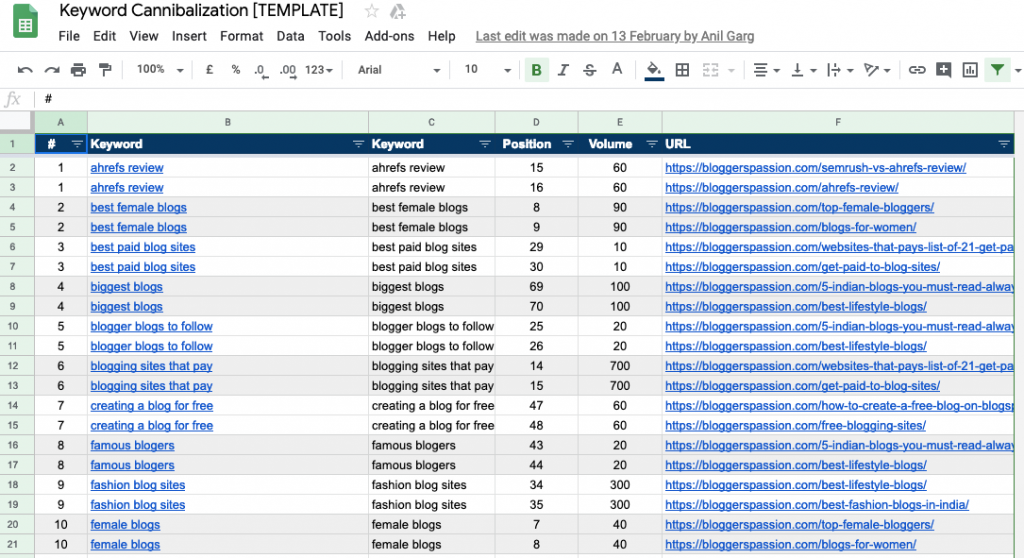This screenshot has width=1024, height=558.
Task: Click the document title Keyword Cannibalization [TEMPLATE]
Action: [x=201, y=11]
